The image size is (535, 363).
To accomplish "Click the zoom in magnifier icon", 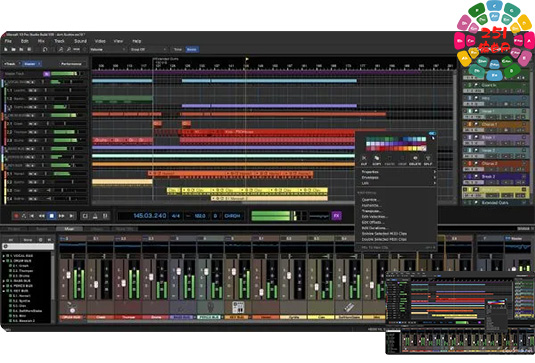I will point(61,49).
